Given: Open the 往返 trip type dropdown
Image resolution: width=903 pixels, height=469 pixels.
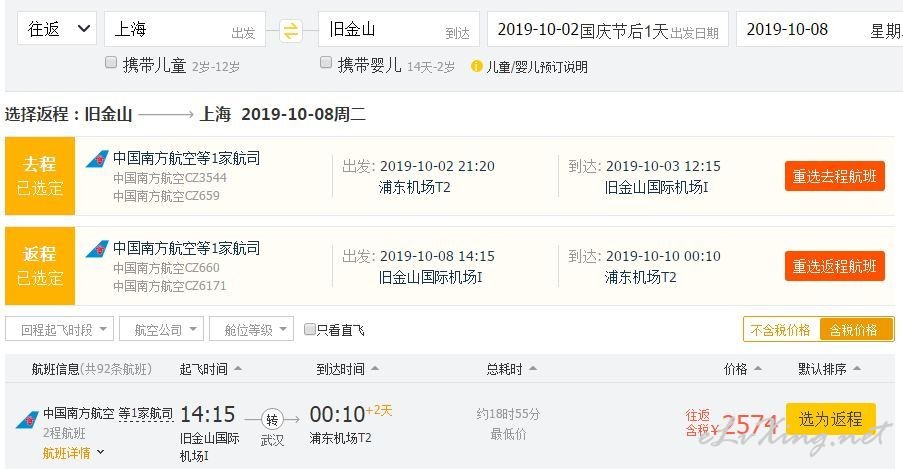Looking at the screenshot, I should 56,29.
